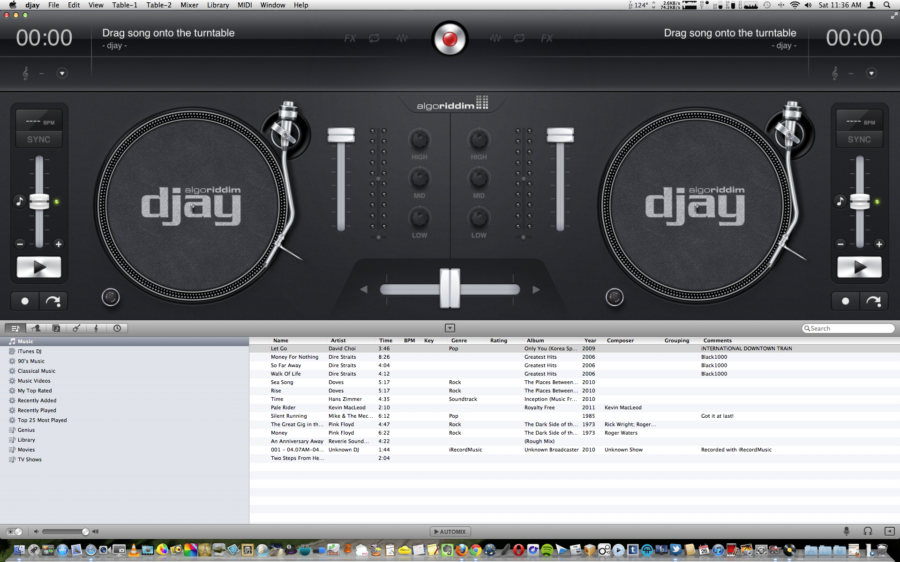Increase left deck pitch with plus button

[x=58, y=244]
